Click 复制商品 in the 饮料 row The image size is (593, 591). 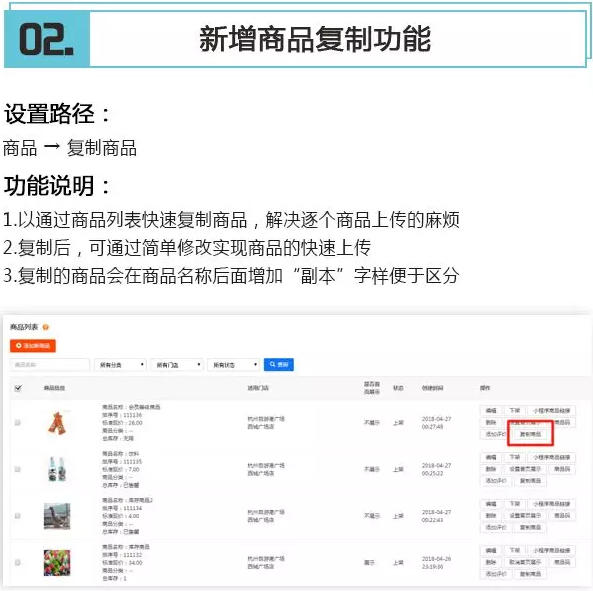530,481
